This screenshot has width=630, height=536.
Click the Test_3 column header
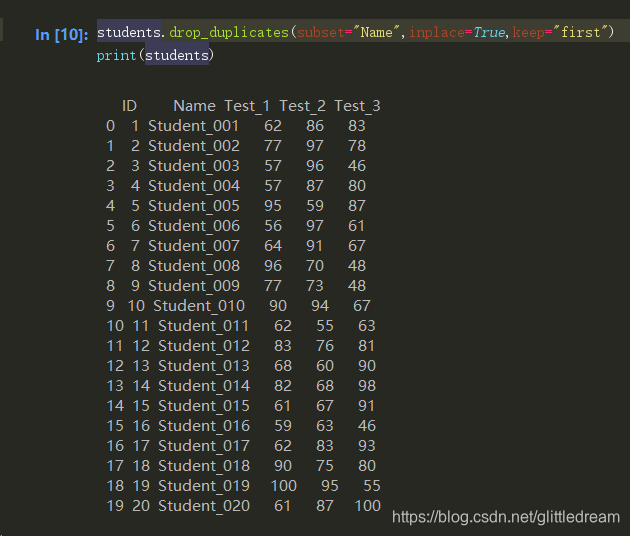pyautogui.click(x=358, y=106)
